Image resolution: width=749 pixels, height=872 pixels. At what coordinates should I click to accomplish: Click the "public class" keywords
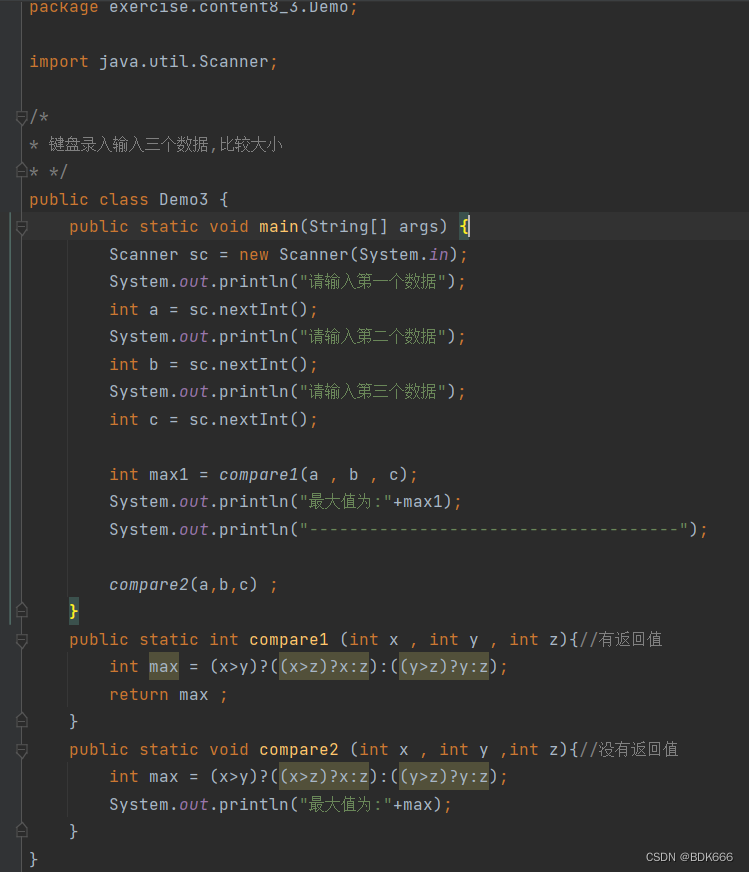[89, 199]
